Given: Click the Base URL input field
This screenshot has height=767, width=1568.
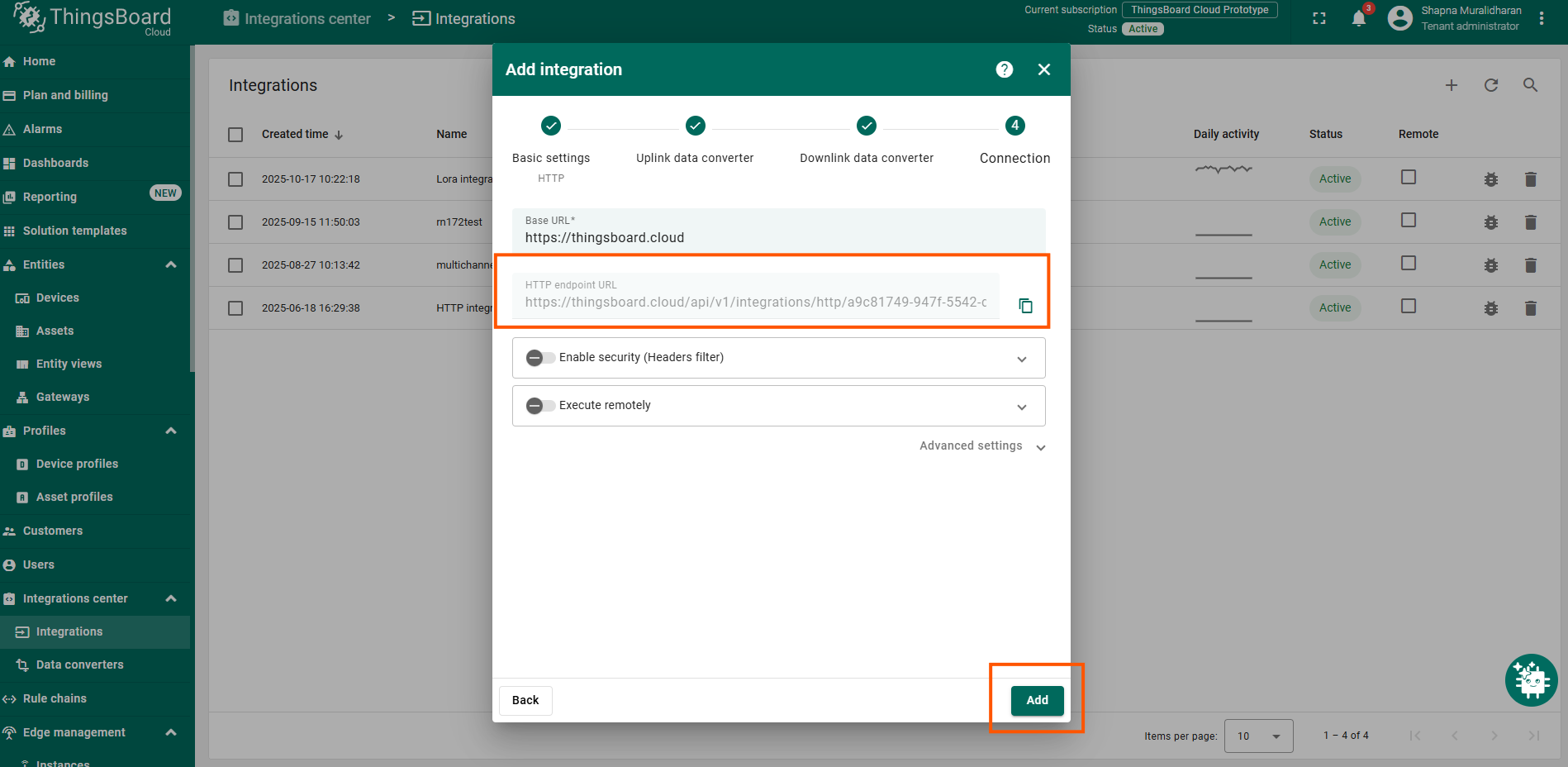Looking at the screenshot, I should [777, 238].
